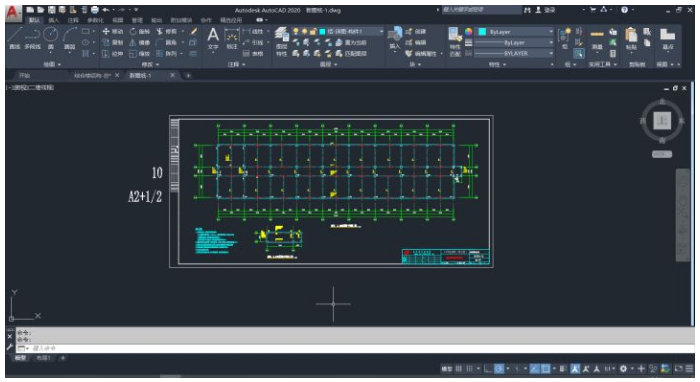Click the Undo arrow in quick access toolbar
This screenshot has width=700, height=382.
click(106, 10)
